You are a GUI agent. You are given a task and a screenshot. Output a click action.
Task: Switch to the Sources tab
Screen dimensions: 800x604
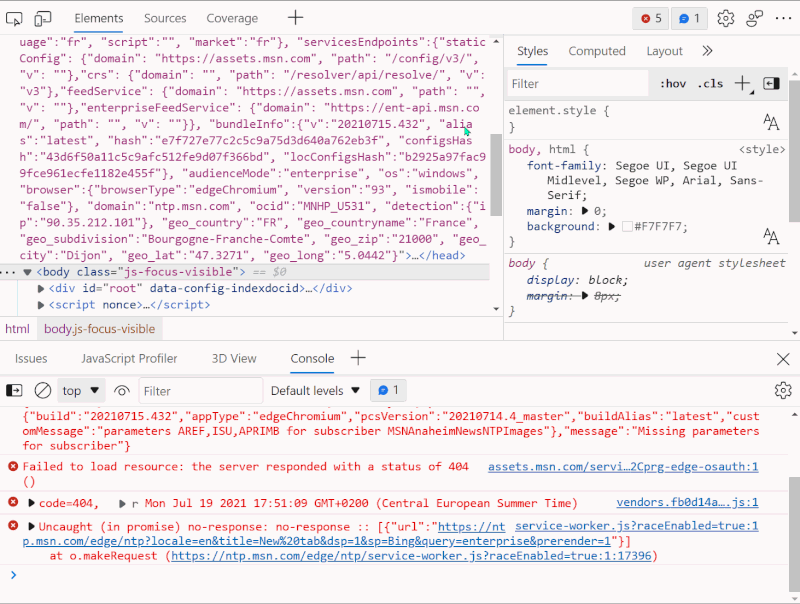click(165, 18)
